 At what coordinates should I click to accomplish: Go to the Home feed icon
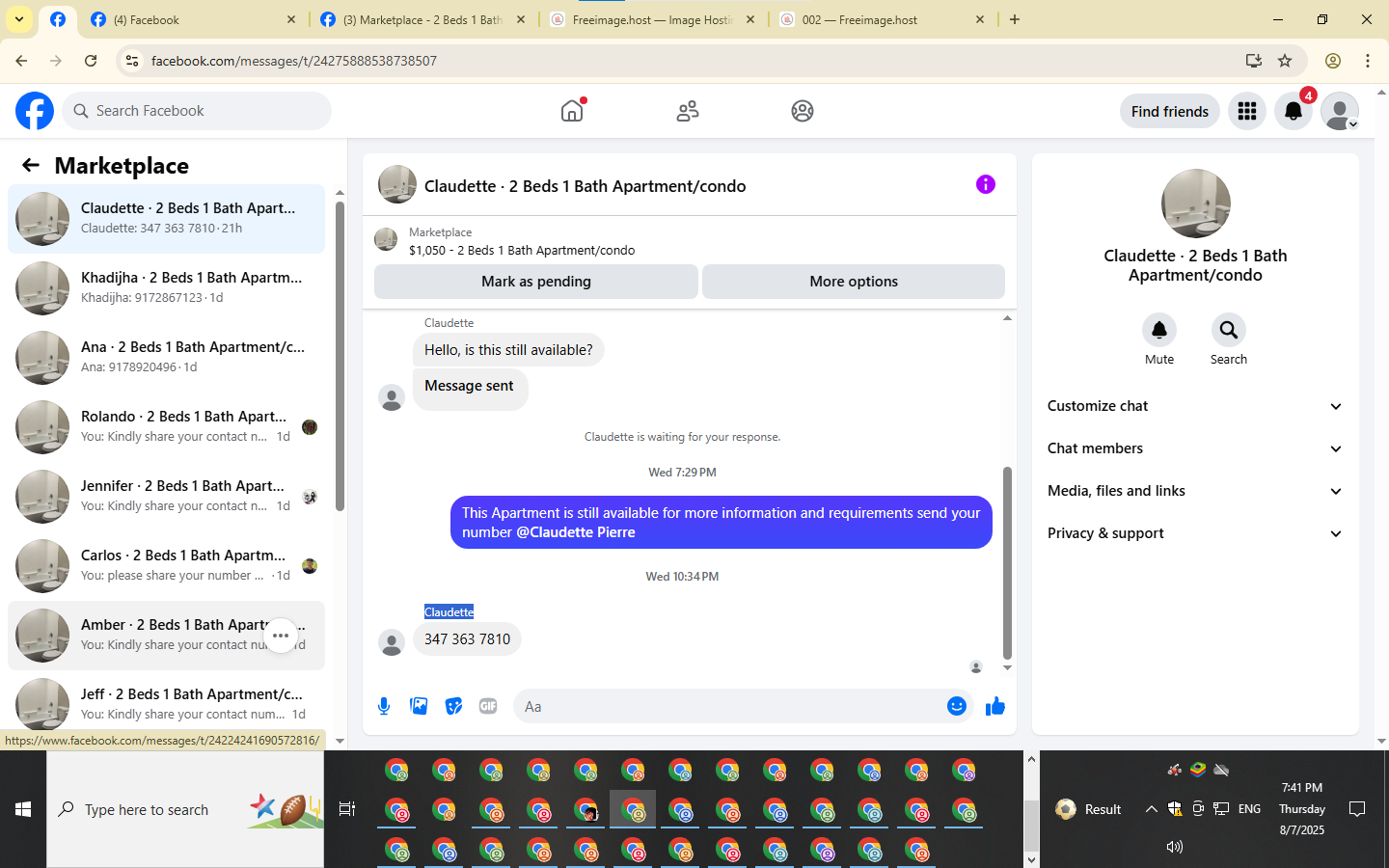(x=572, y=111)
